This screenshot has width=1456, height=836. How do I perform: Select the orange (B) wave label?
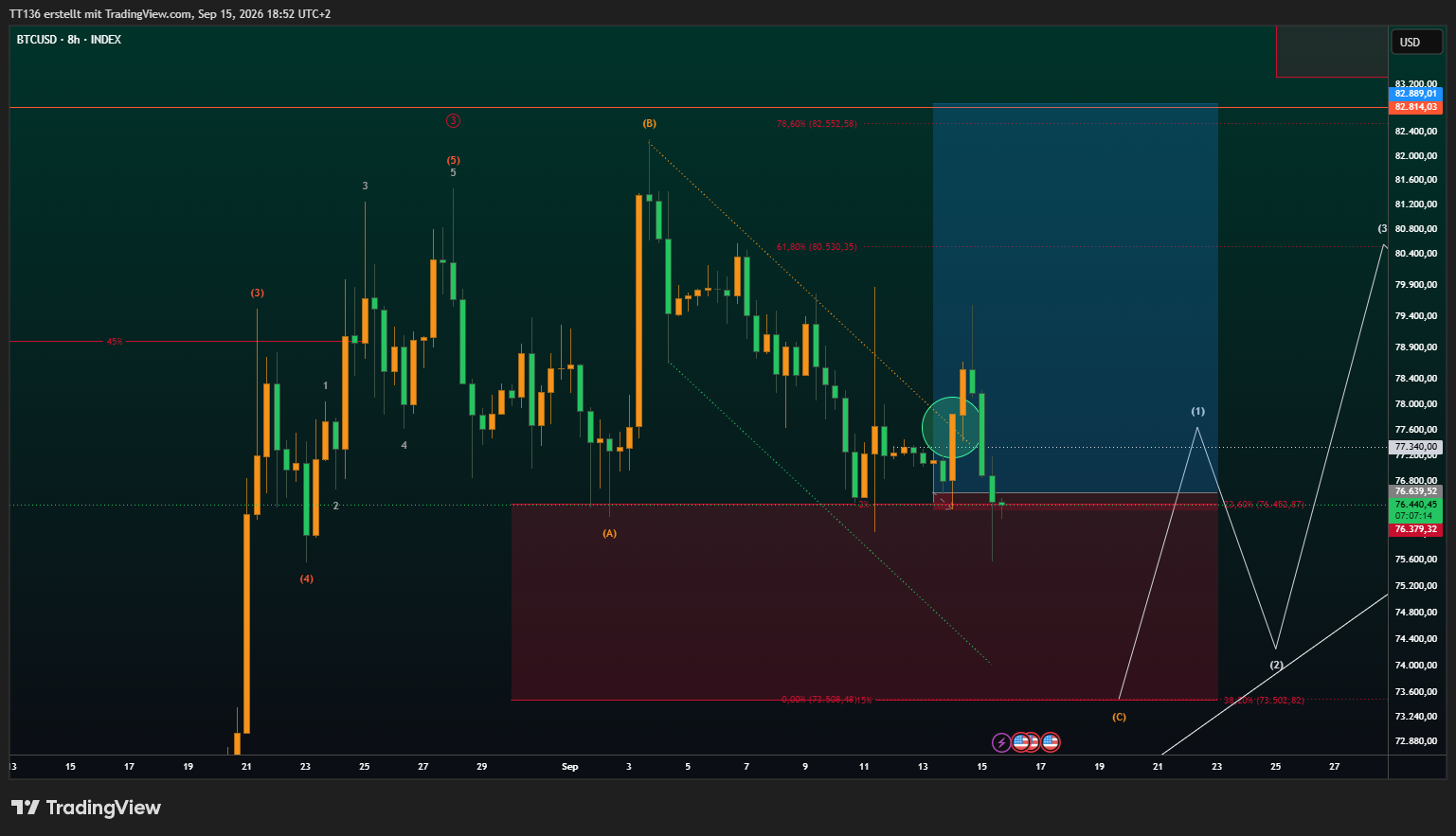[649, 123]
